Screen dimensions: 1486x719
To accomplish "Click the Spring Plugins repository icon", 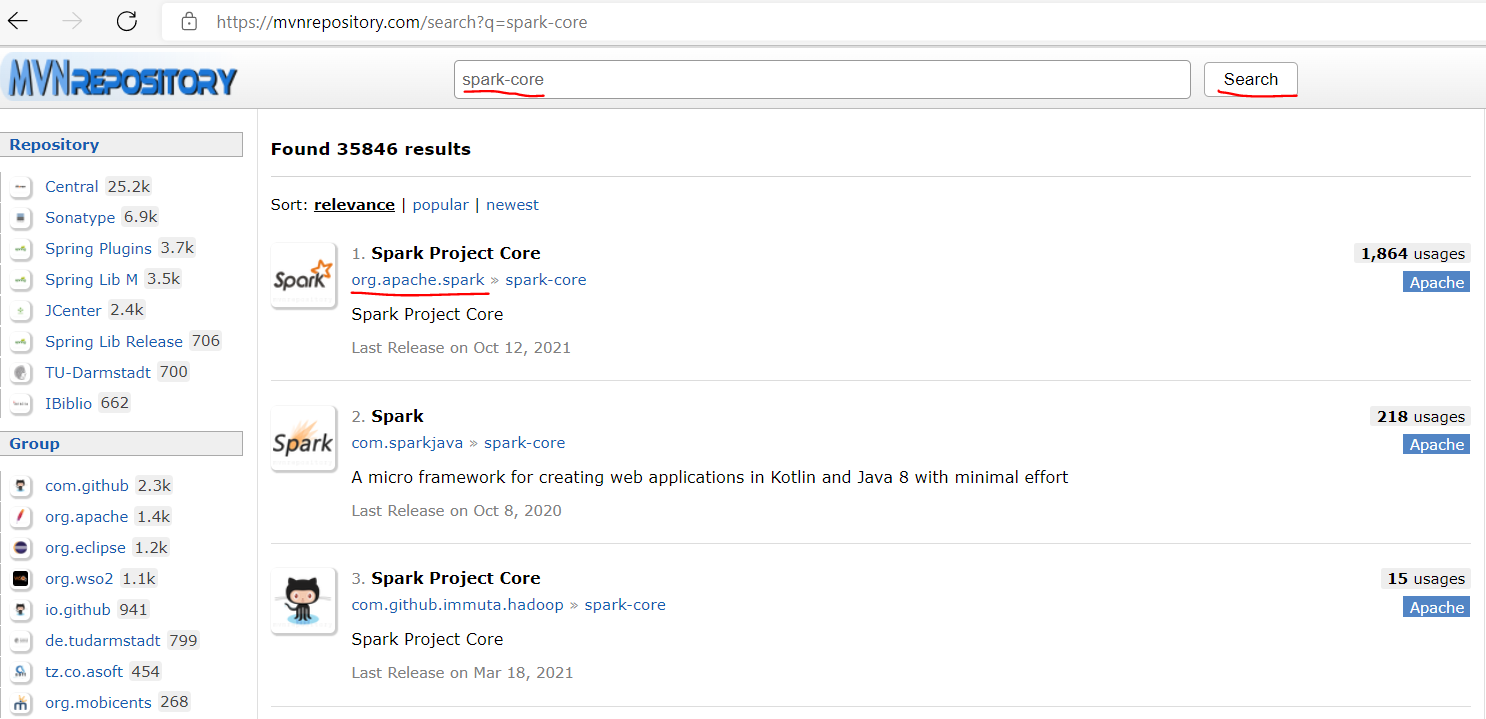I will (x=21, y=249).
